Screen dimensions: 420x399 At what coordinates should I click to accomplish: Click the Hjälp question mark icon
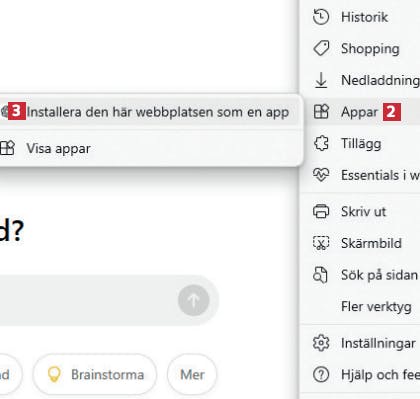pyautogui.click(x=321, y=375)
